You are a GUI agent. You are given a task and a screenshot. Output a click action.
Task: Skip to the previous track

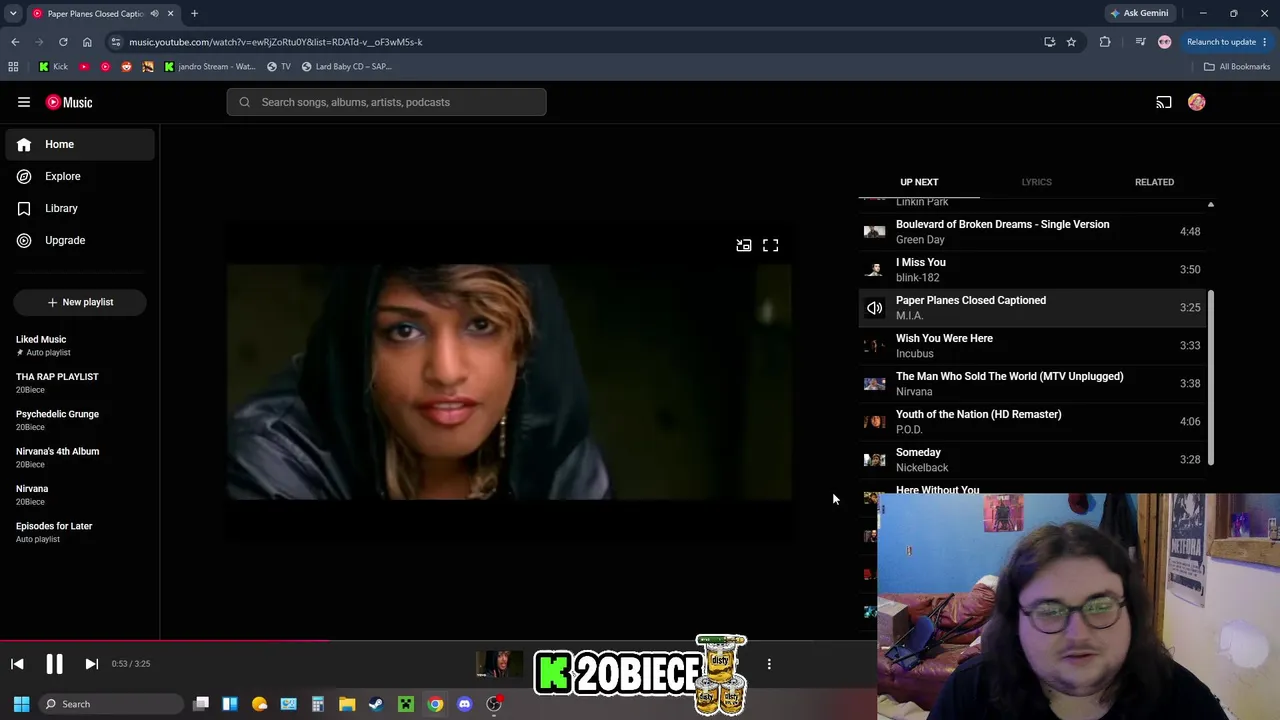point(17,663)
